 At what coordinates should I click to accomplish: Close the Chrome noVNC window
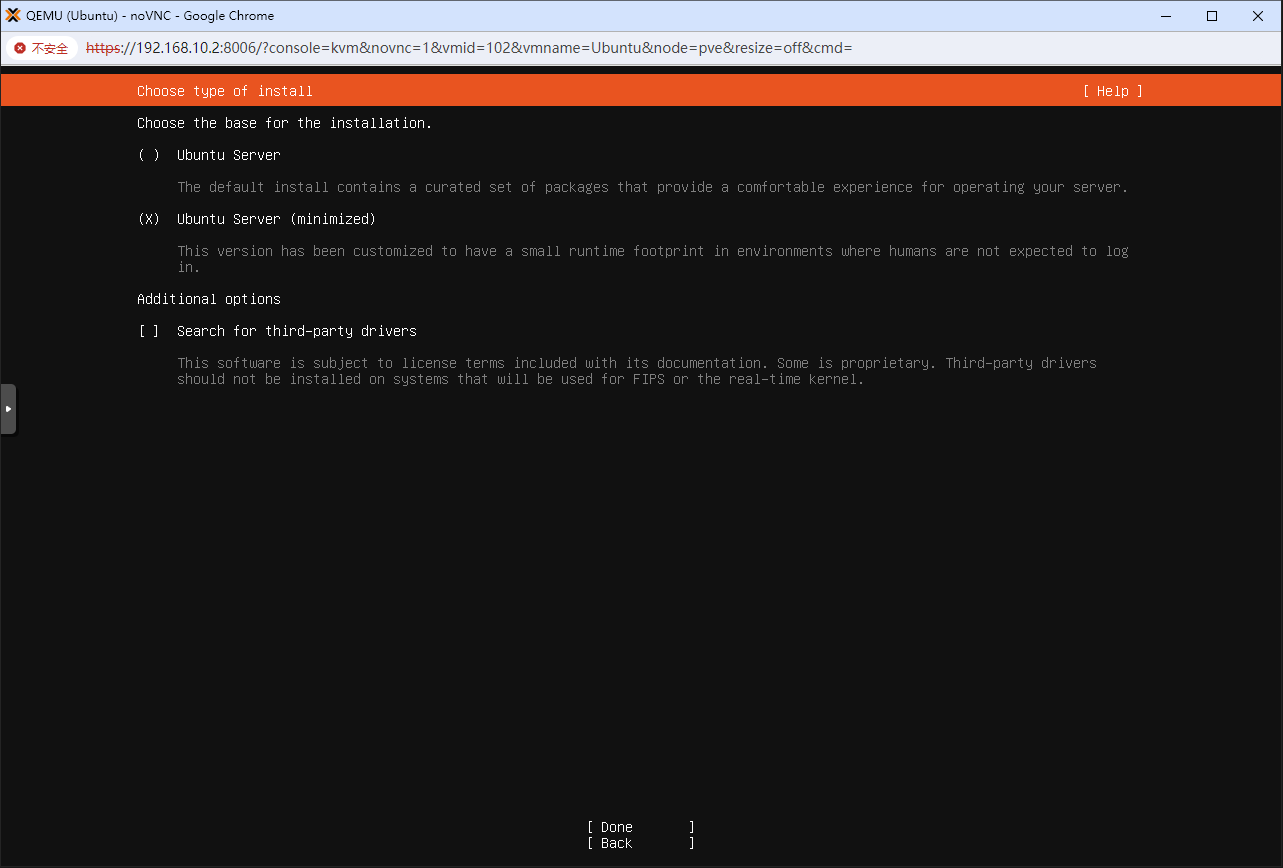(x=1258, y=16)
